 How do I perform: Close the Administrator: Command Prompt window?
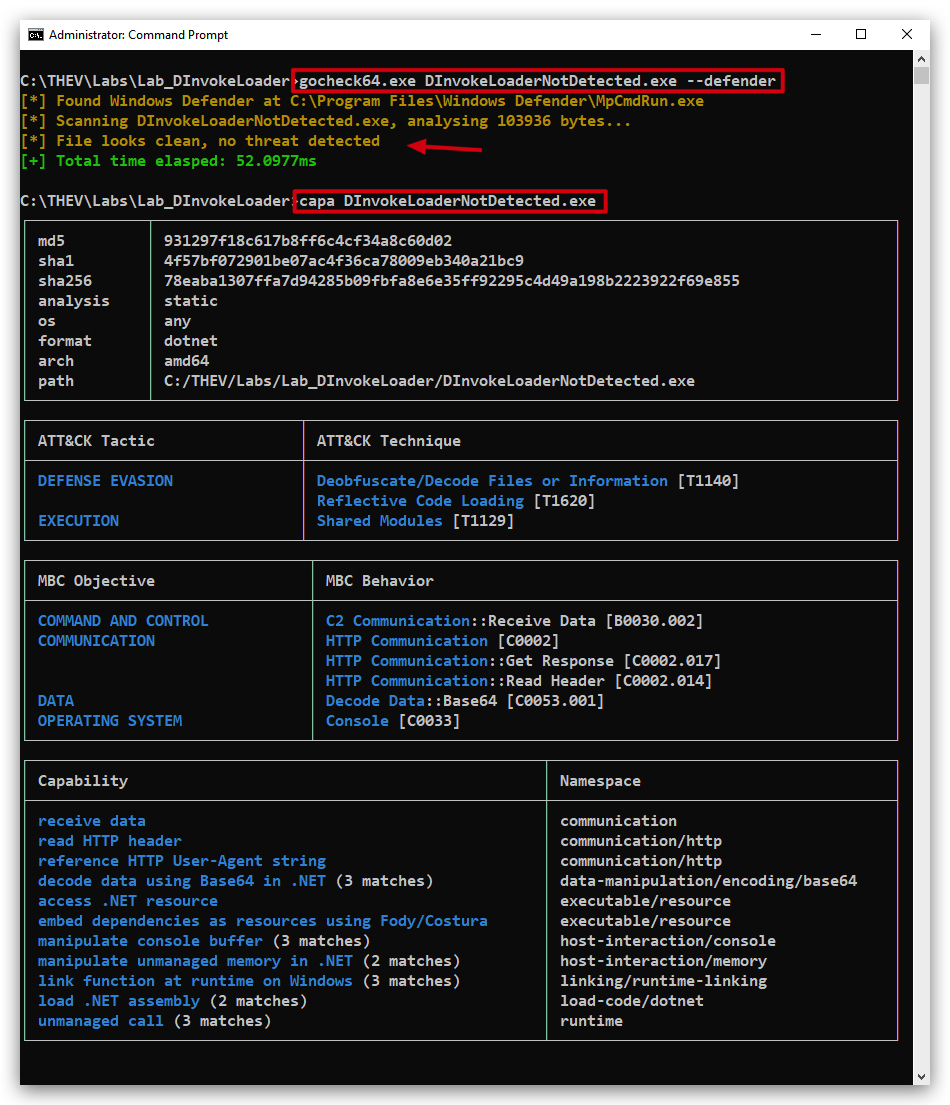coord(907,35)
